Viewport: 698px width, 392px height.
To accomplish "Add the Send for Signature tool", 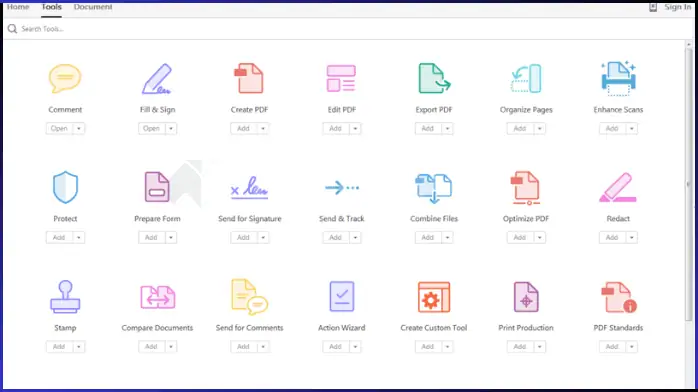I will point(243,238).
